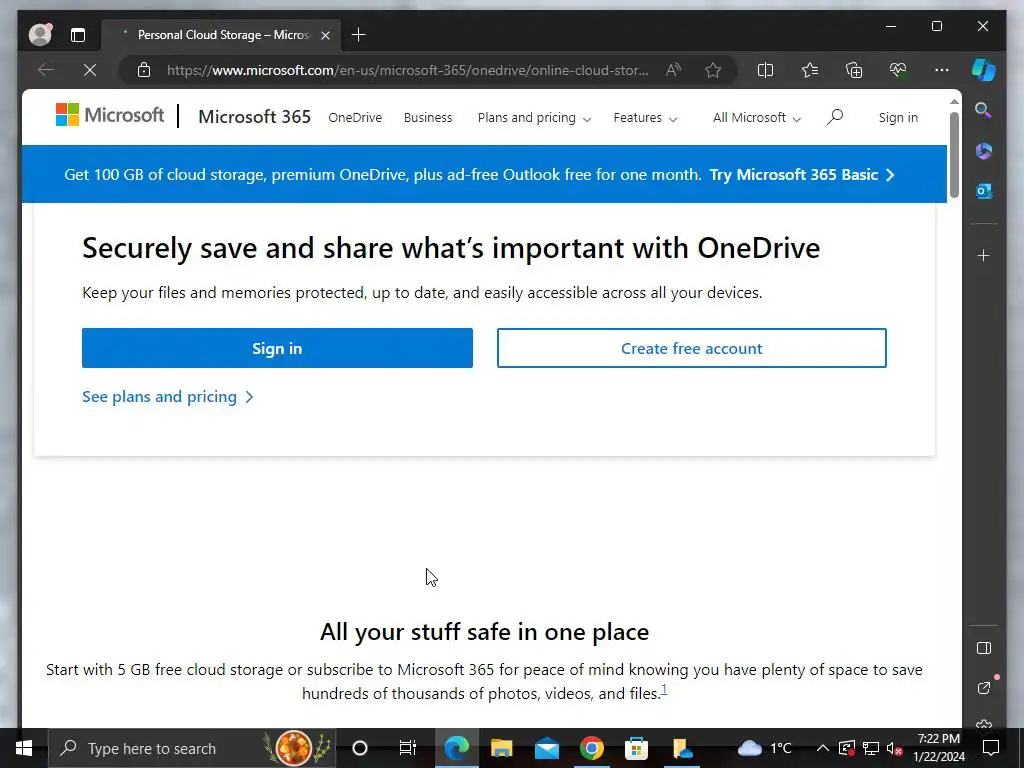1024x768 pixels.
Task: Open the OneDrive nav item
Action: (x=355, y=118)
